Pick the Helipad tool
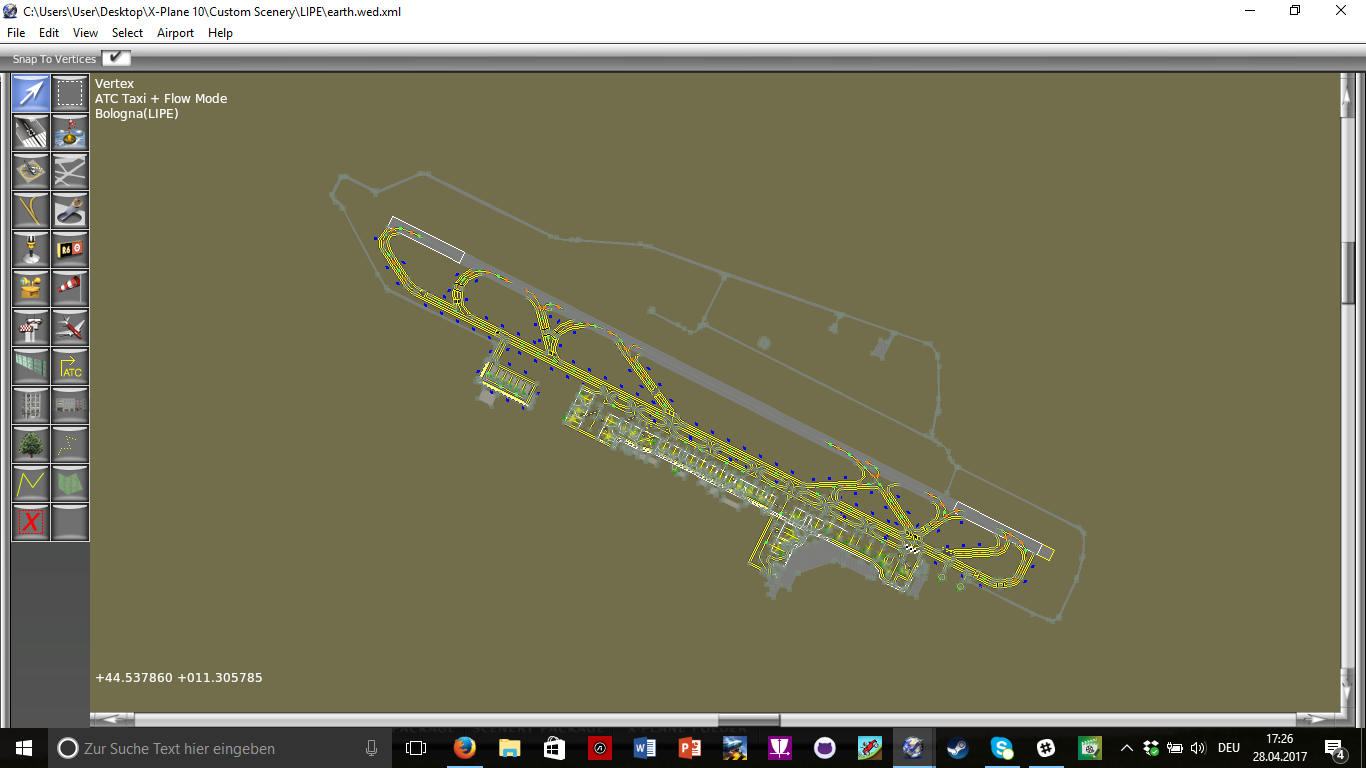 (x=31, y=172)
